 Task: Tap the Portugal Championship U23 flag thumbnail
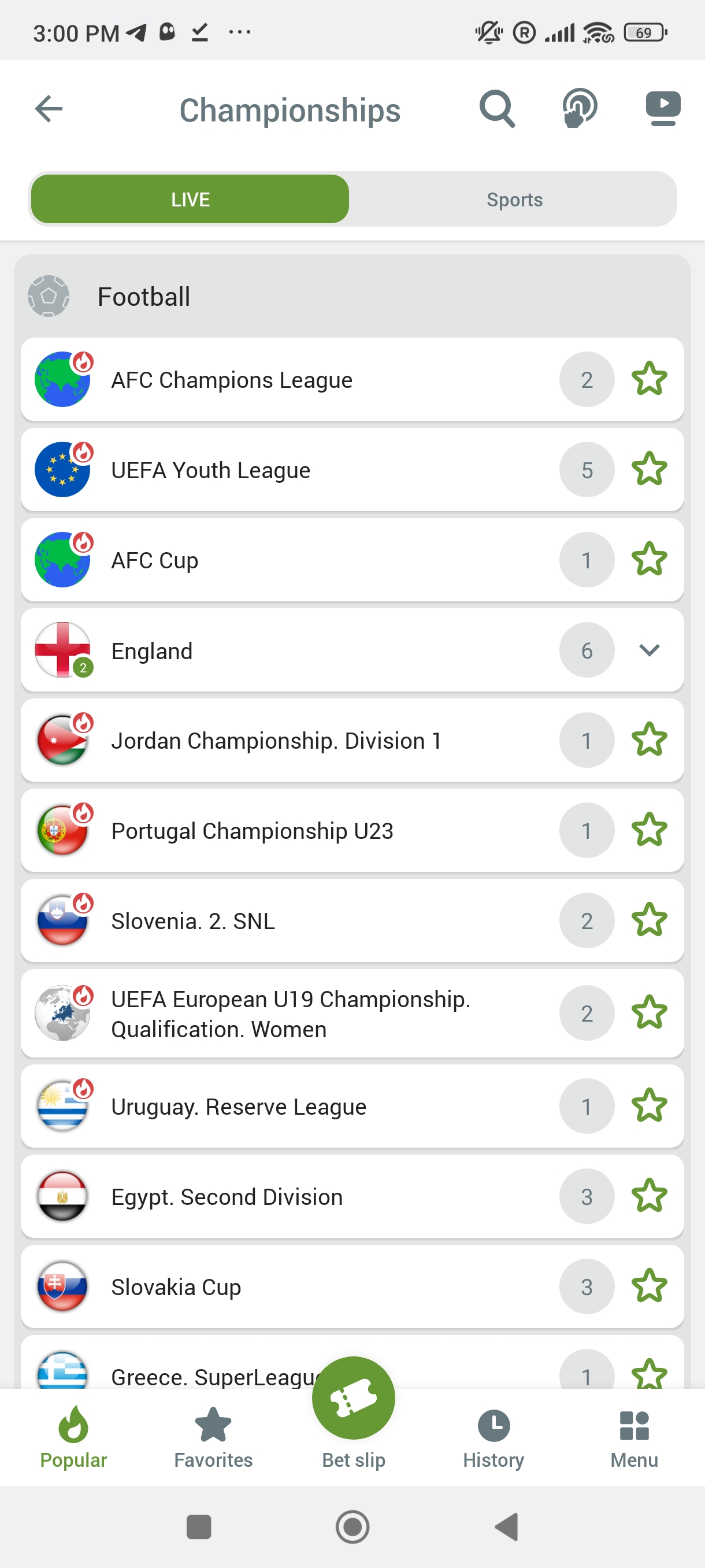tap(62, 830)
